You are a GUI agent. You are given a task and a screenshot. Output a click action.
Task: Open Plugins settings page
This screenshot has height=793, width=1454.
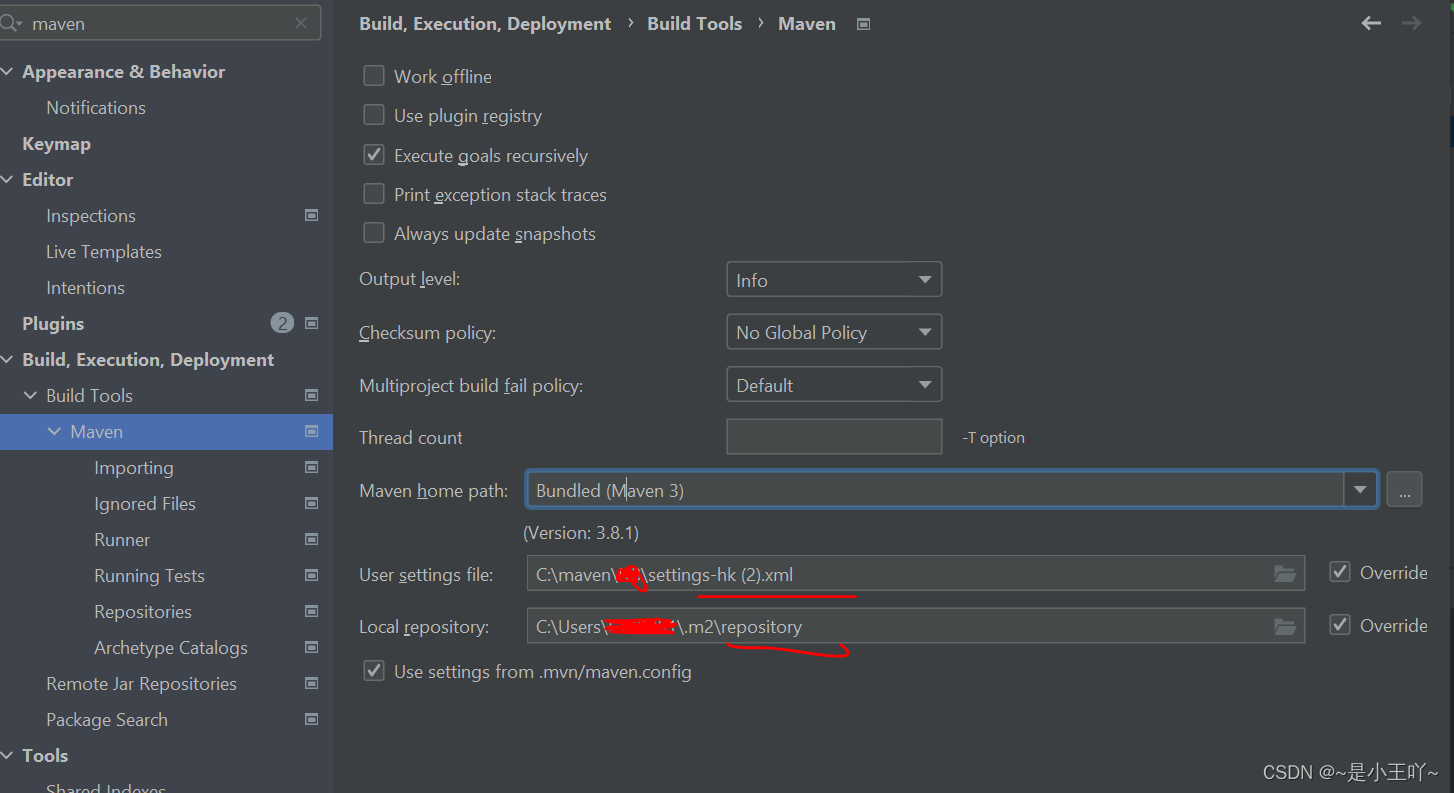tap(53, 323)
